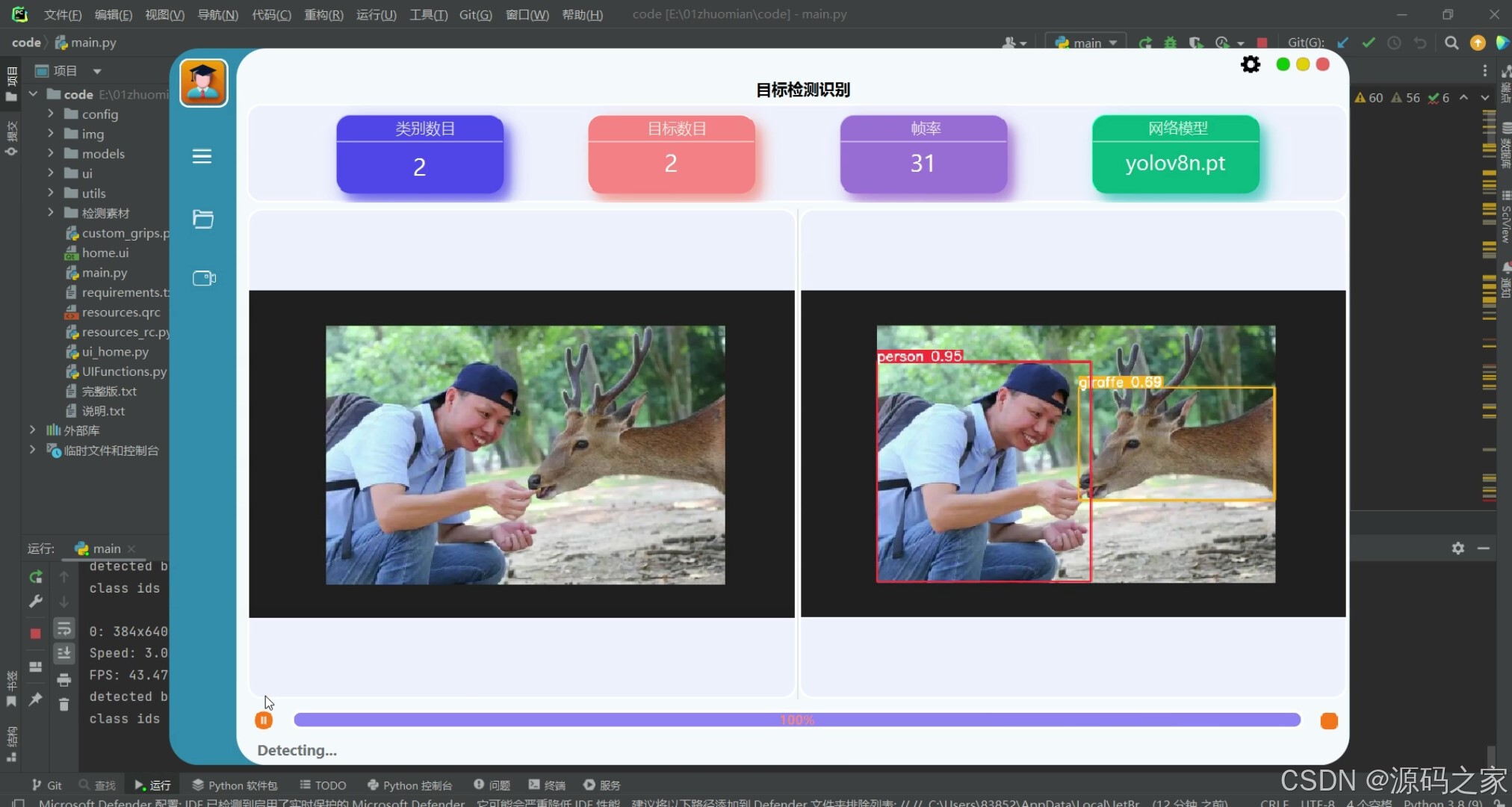Open search everywhere magnifier icon
Viewport: 1512px width, 807px height.
click(x=1451, y=43)
